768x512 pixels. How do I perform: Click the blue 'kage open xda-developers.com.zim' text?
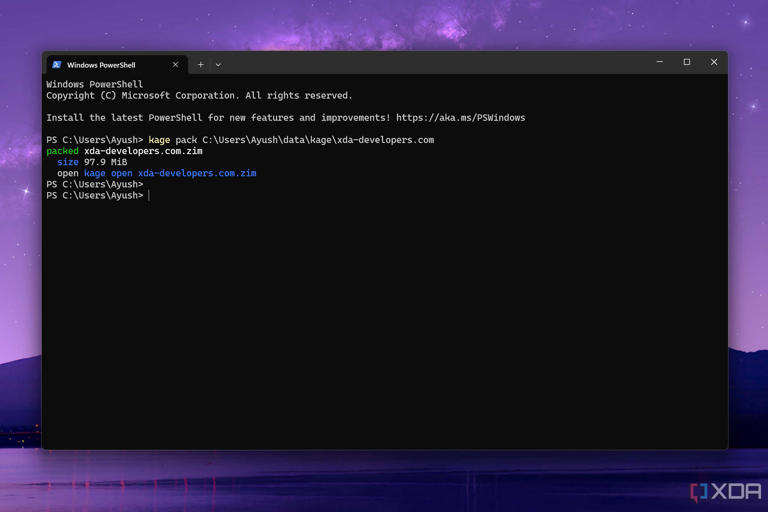[170, 173]
